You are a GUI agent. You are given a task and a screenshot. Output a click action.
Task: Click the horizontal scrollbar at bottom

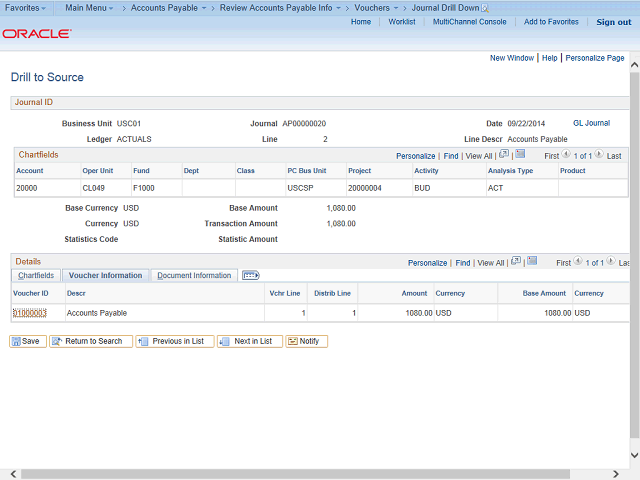pos(300,473)
